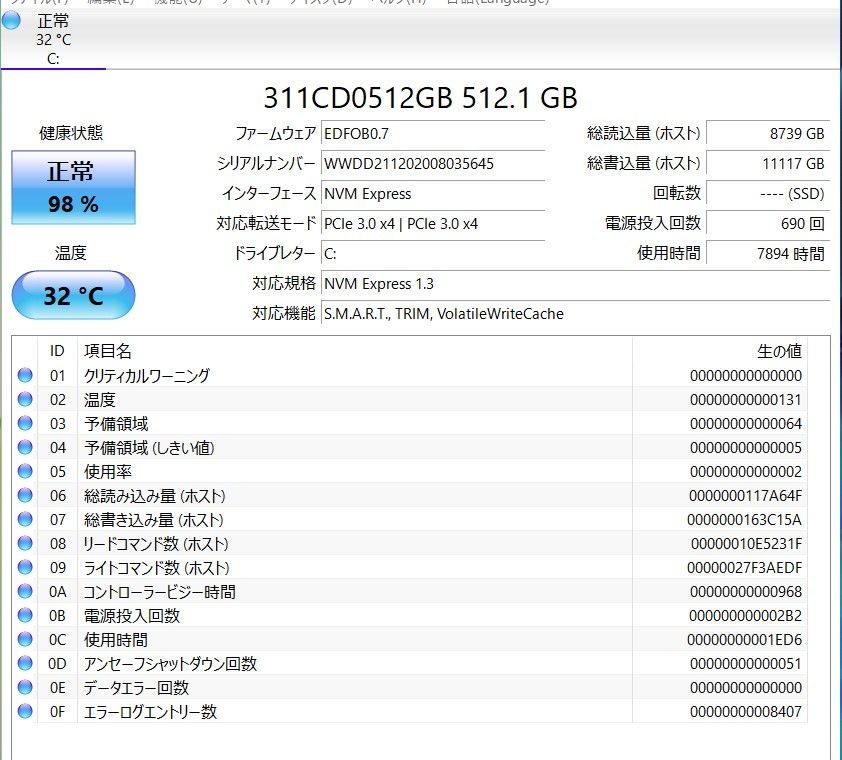The height and width of the screenshot is (760, 842).
Task: Click status orb for アンセーフシャットダウン回数 row
Action: point(25,664)
